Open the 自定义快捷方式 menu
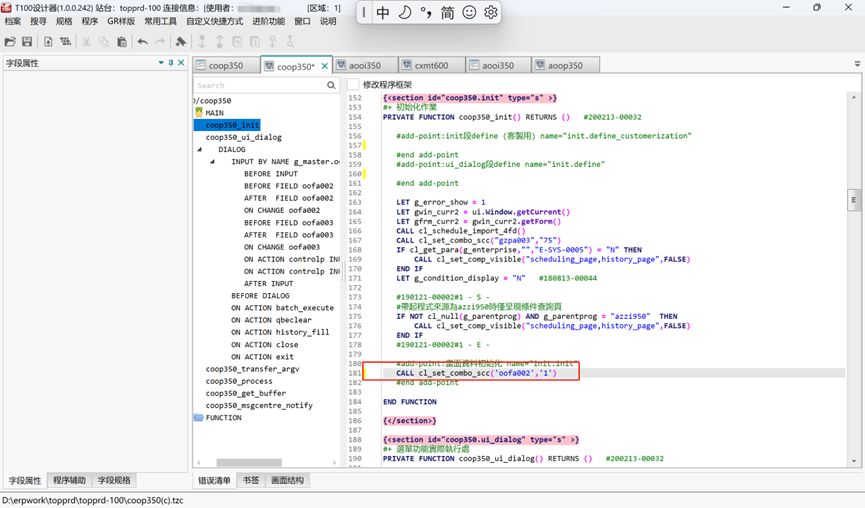Image resolution: width=865 pixels, height=508 pixels. [x=215, y=22]
